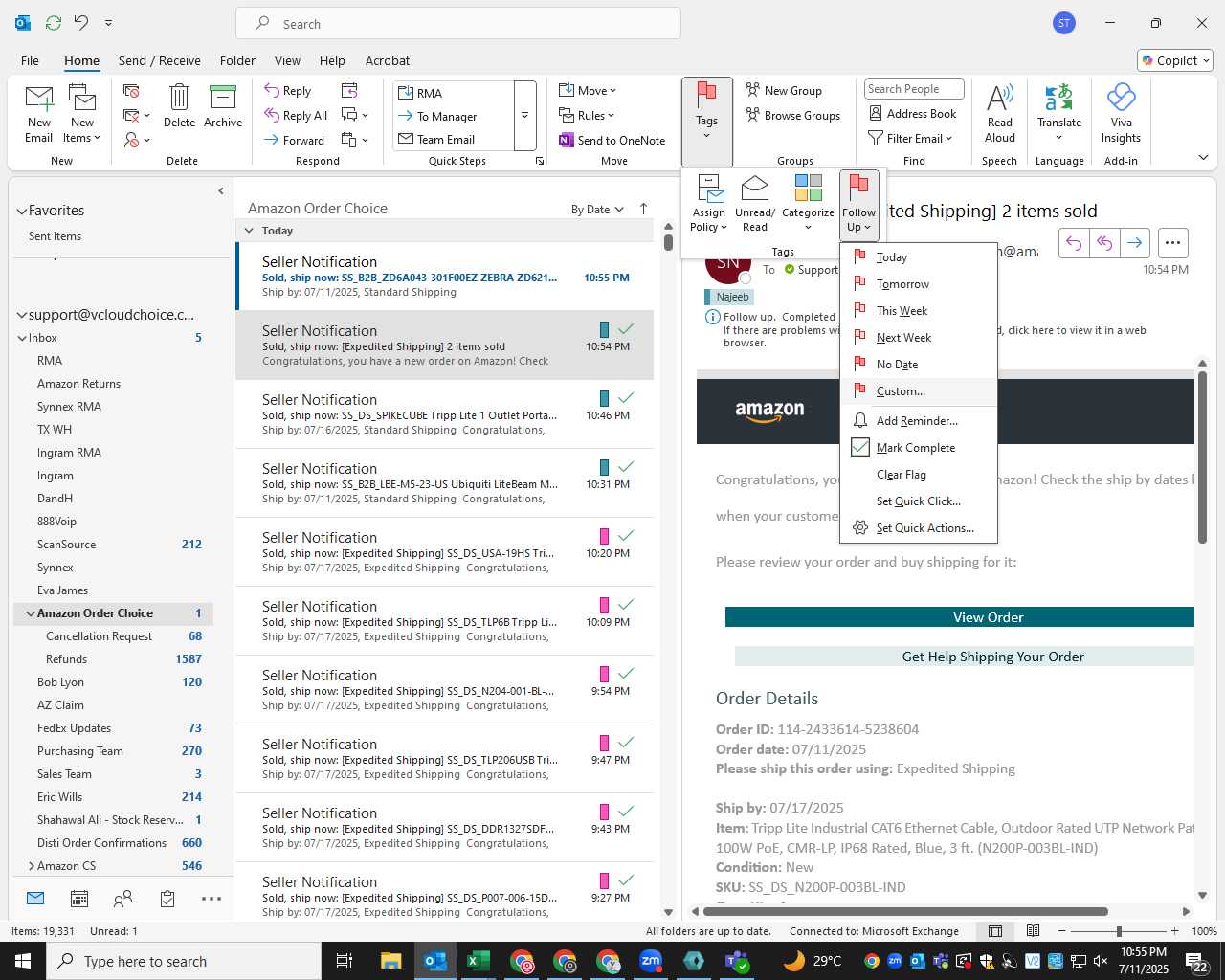Click the Address Book button
Image resolution: width=1225 pixels, height=980 pixels.
912,114
